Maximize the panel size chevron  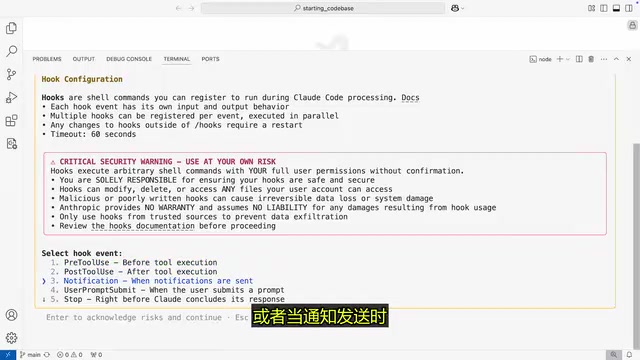pos(616,59)
